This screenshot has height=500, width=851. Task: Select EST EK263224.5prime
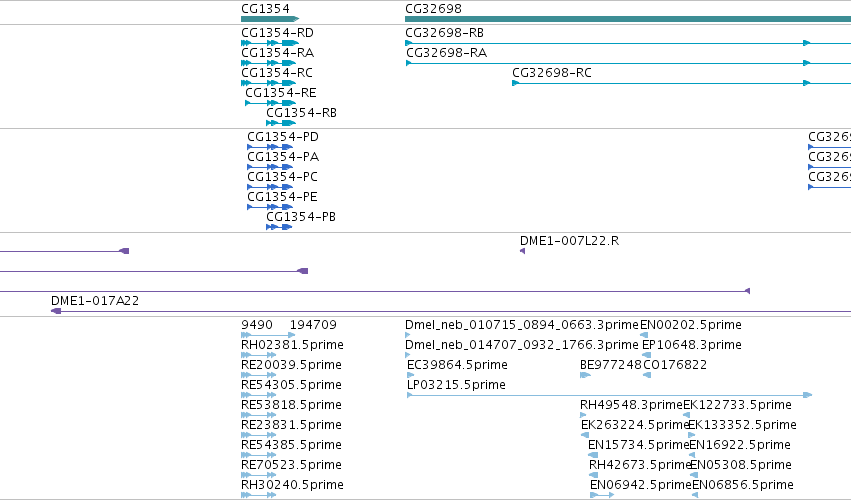pos(635,425)
